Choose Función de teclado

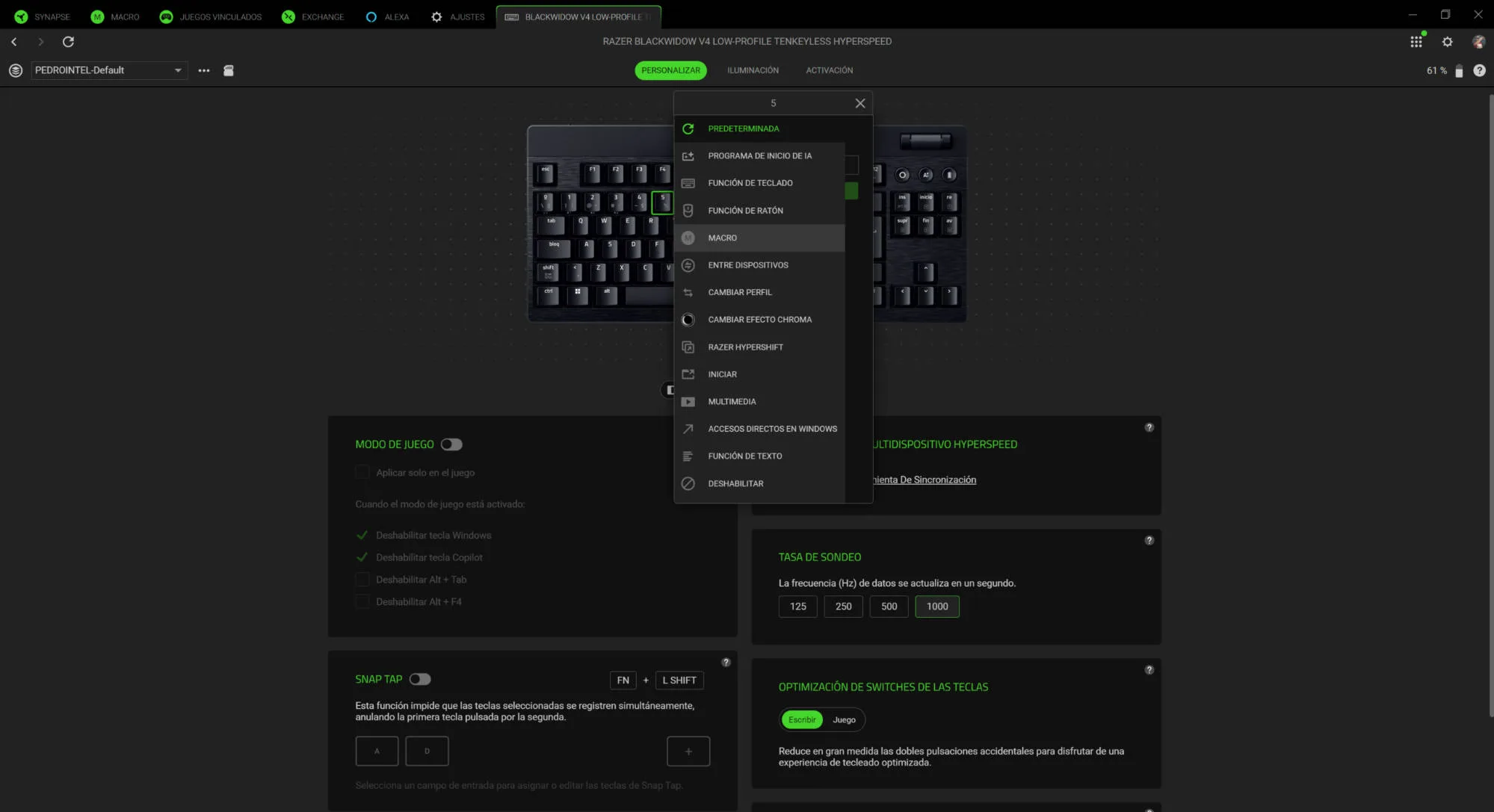point(759,183)
